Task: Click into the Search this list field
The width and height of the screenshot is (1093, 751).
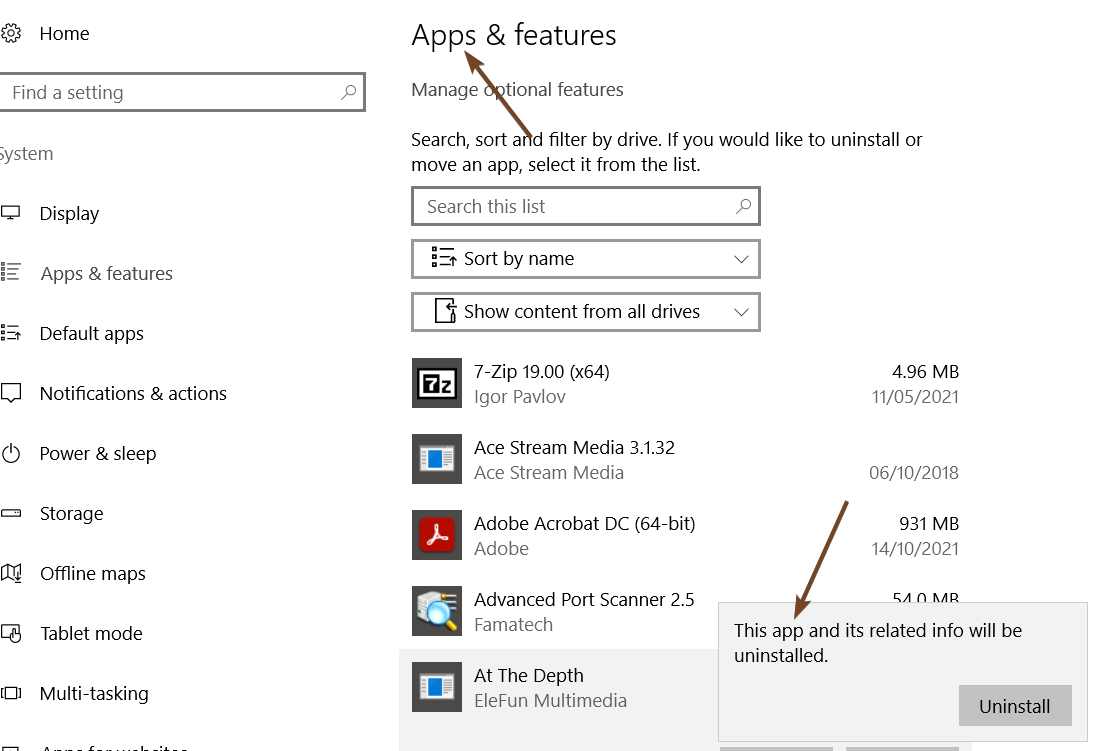Action: tap(570, 207)
